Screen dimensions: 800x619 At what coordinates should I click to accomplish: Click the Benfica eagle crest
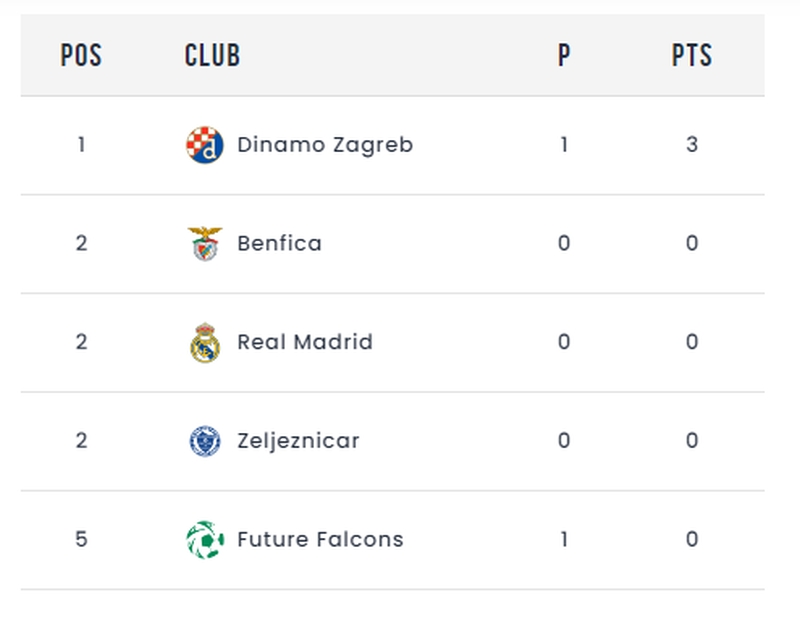(x=205, y=243)
